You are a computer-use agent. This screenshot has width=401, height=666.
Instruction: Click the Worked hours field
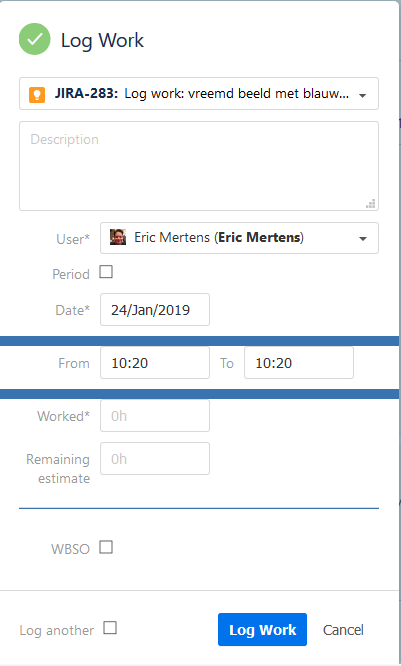155,416
